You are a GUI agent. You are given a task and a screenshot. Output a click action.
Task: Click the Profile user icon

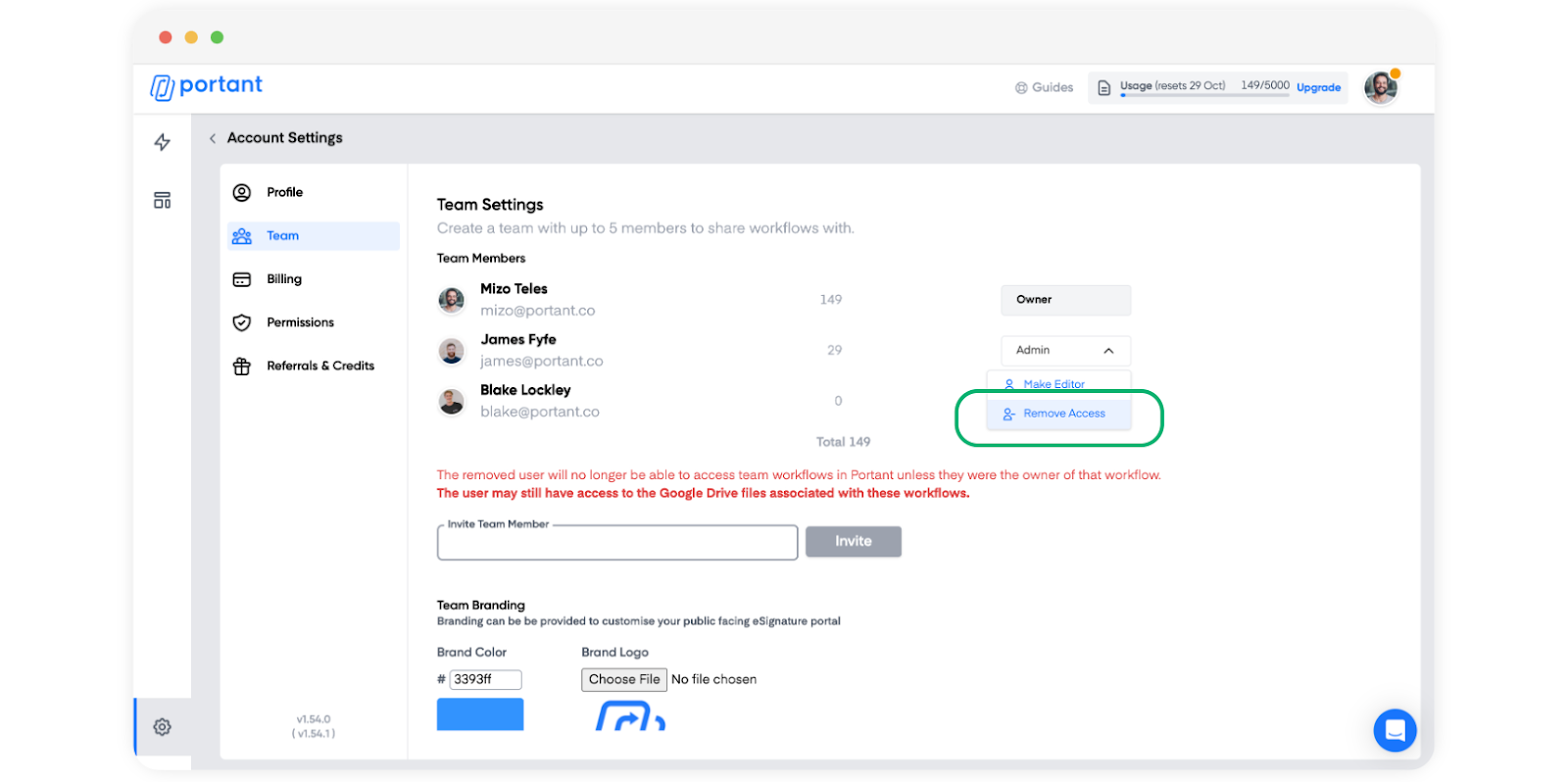pyautogui.click(x=242, y=192)
